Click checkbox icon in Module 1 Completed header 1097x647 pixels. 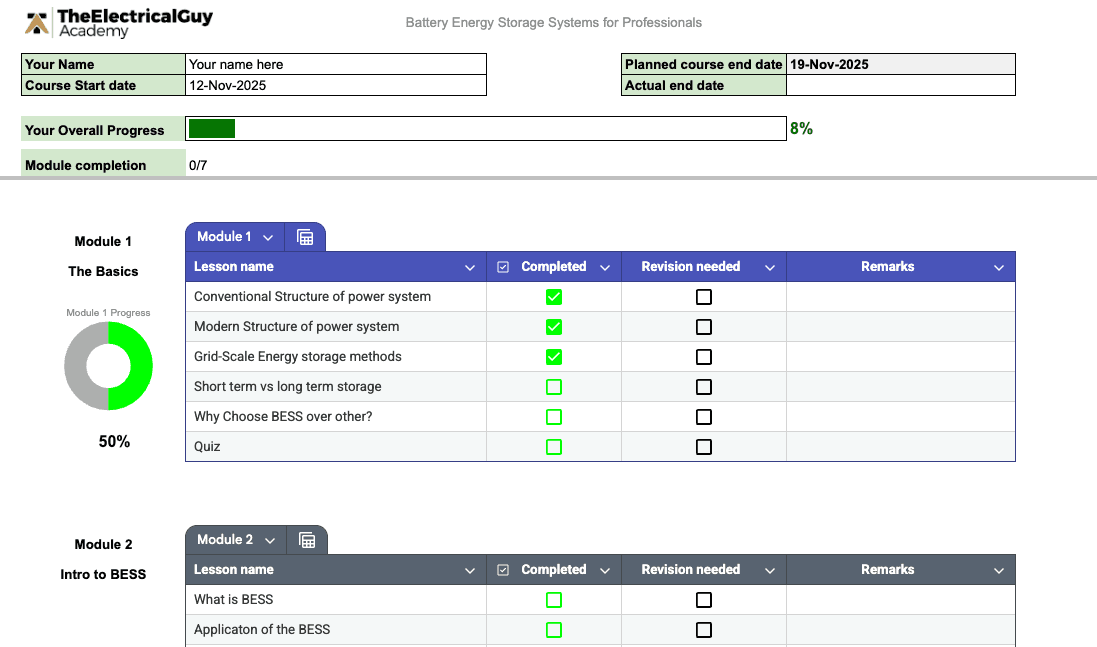point(503,267)
